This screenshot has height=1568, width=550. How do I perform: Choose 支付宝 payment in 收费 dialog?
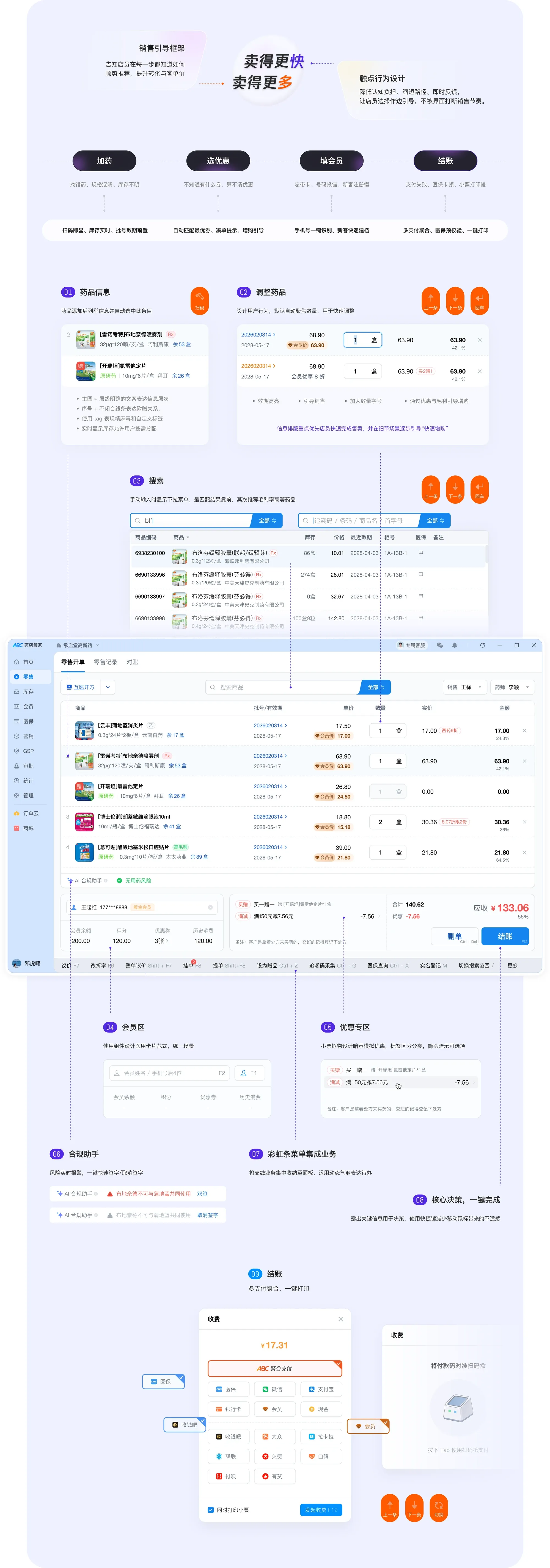click(321, 1389)
